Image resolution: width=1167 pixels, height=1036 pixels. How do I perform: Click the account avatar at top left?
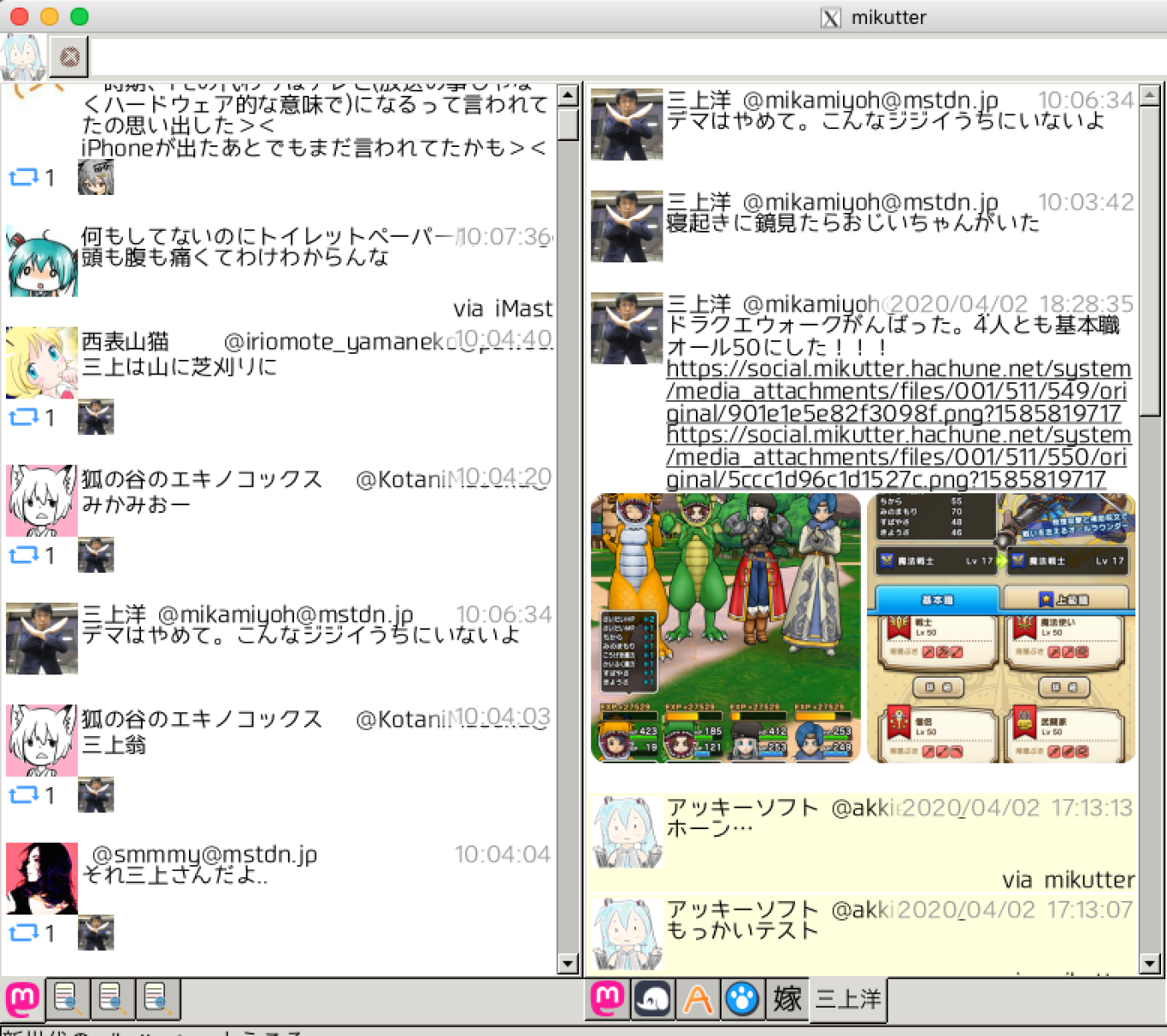point(23,58)
